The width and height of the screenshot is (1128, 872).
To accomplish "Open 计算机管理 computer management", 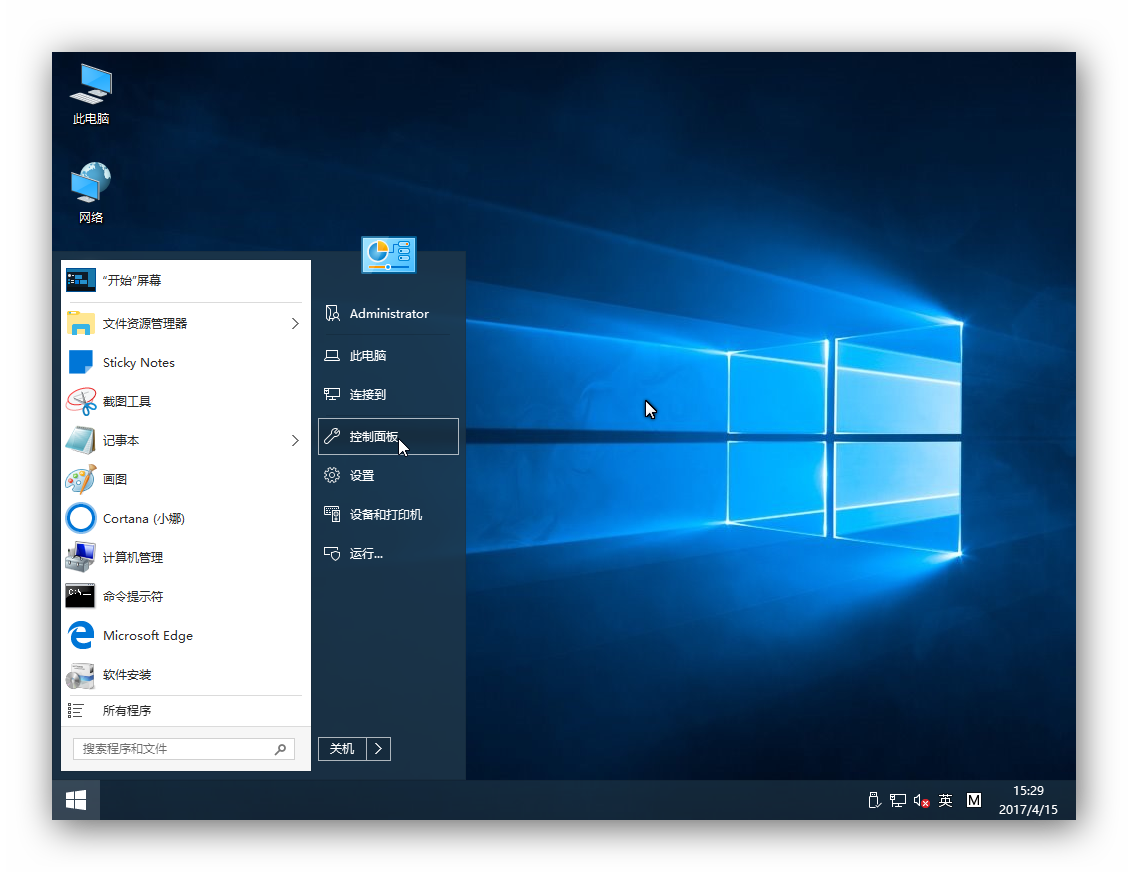I will tap(132, 557).
